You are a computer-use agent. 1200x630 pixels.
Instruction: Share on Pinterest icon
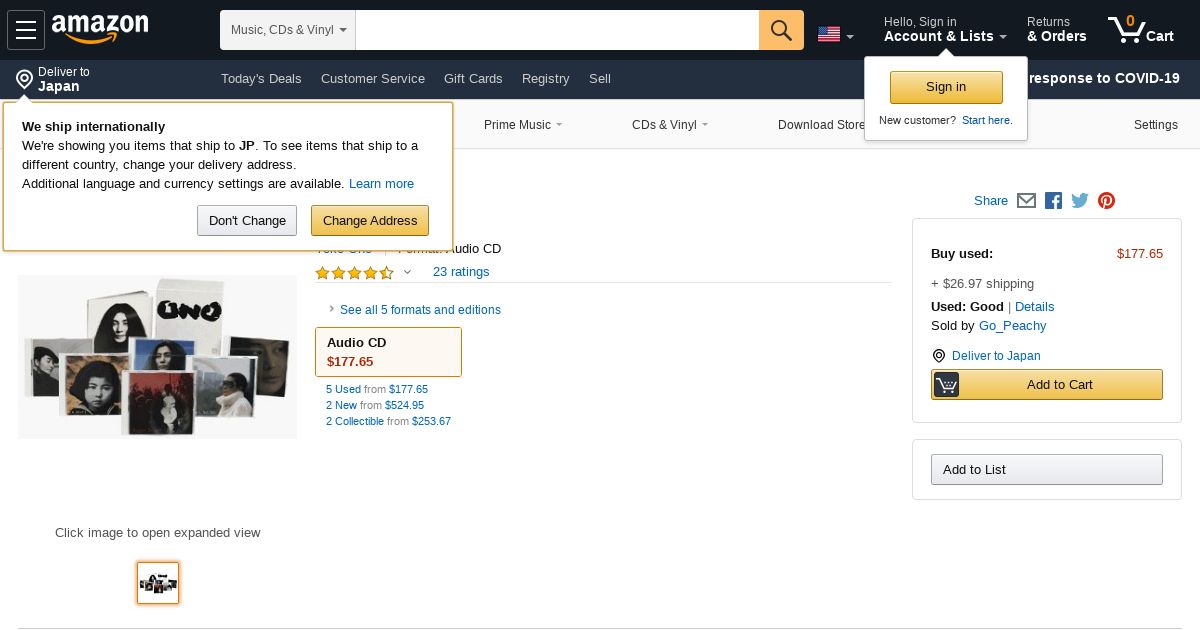1106,200
